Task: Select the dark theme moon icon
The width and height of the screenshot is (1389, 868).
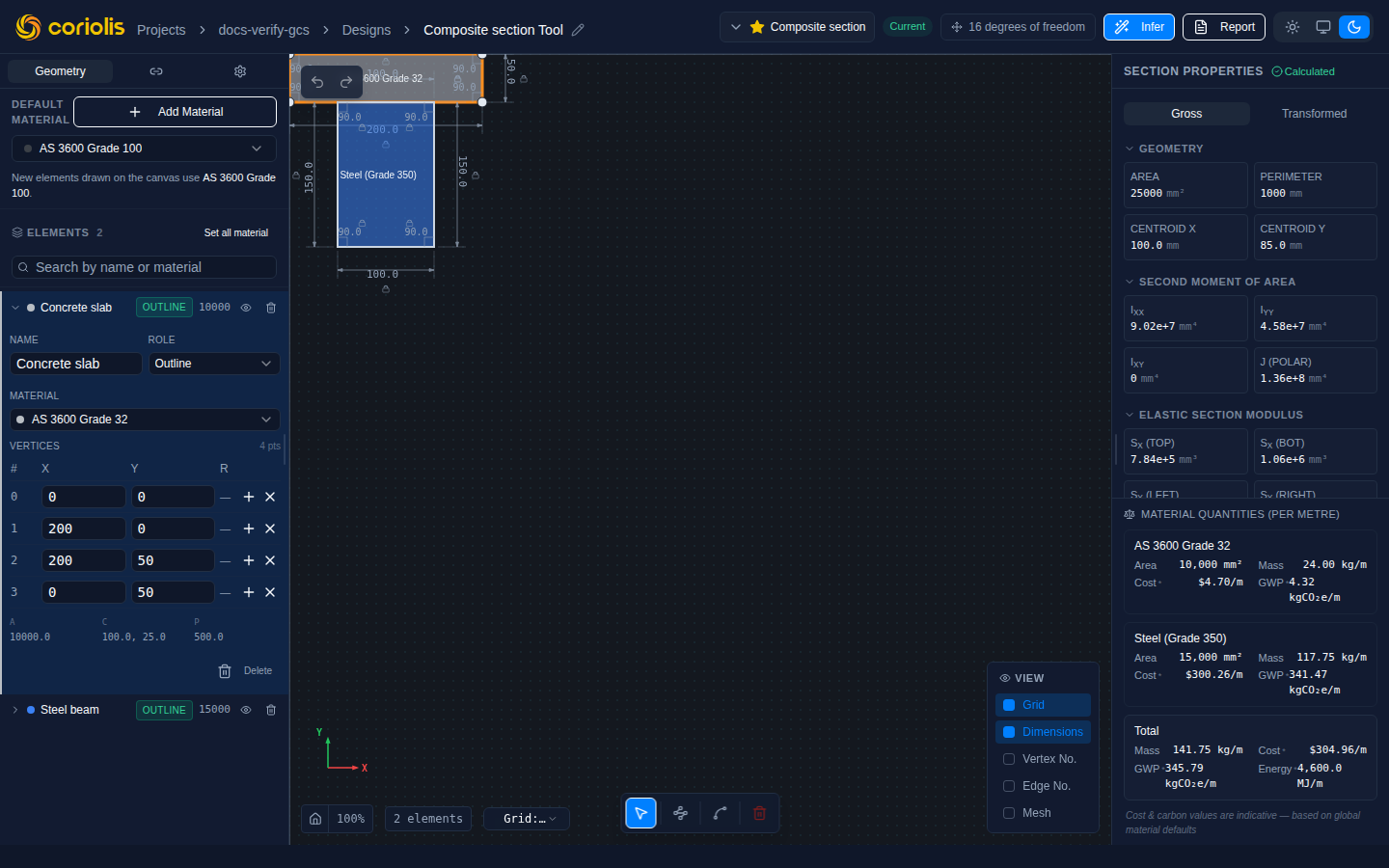Action: pos(1354,27)
